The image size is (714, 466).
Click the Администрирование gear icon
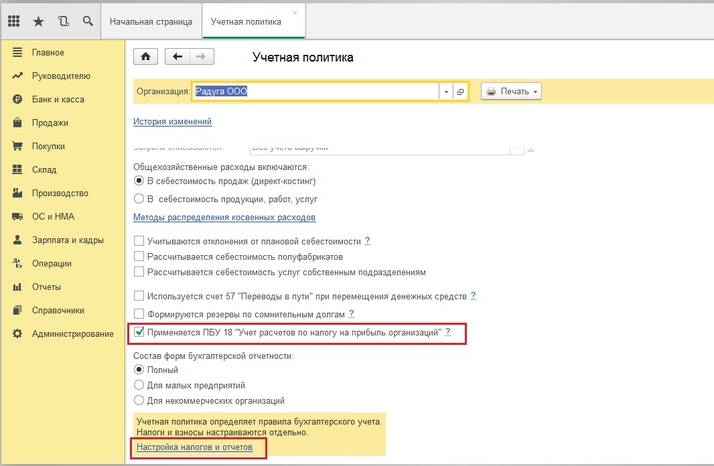17,333
